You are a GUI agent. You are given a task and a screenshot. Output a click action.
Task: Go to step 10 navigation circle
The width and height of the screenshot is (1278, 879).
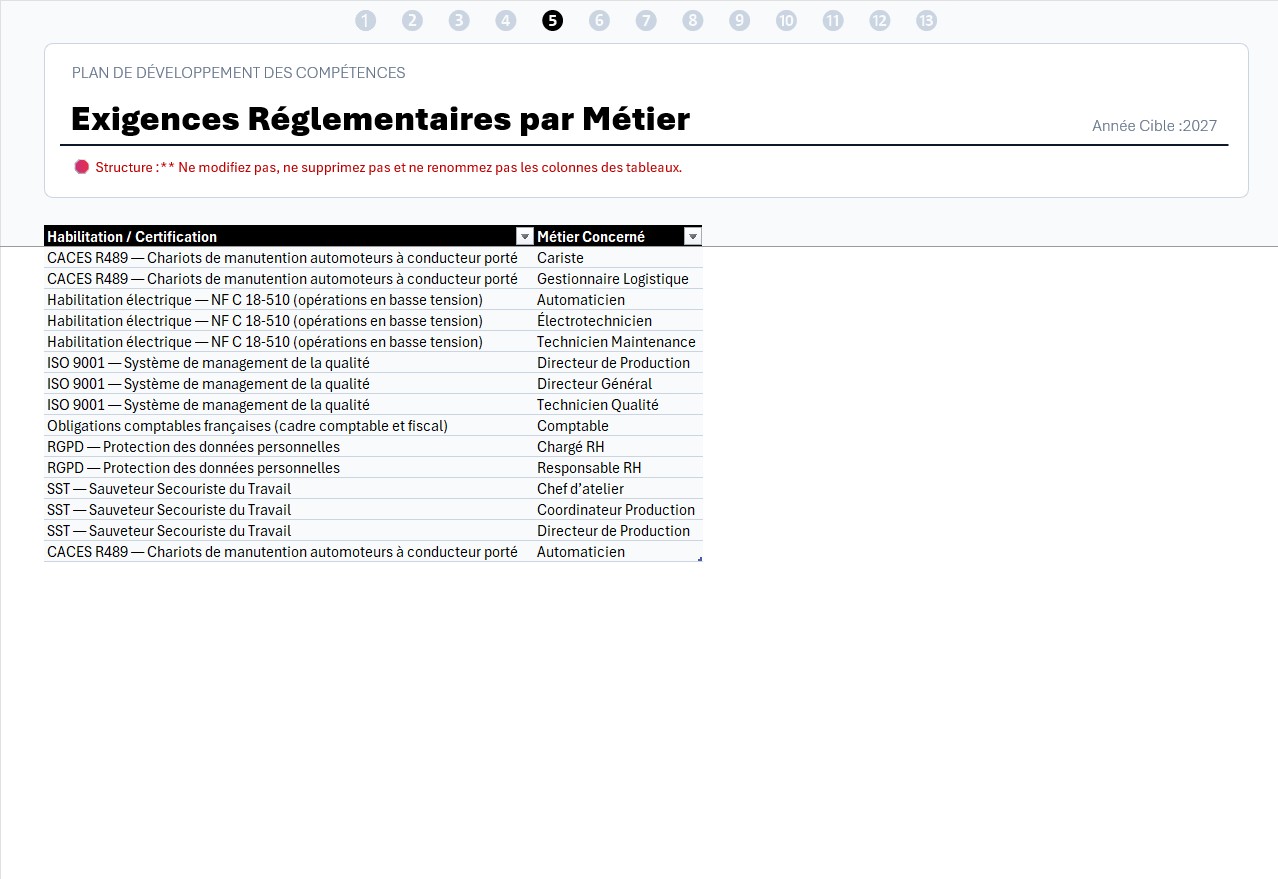point(786,20)
